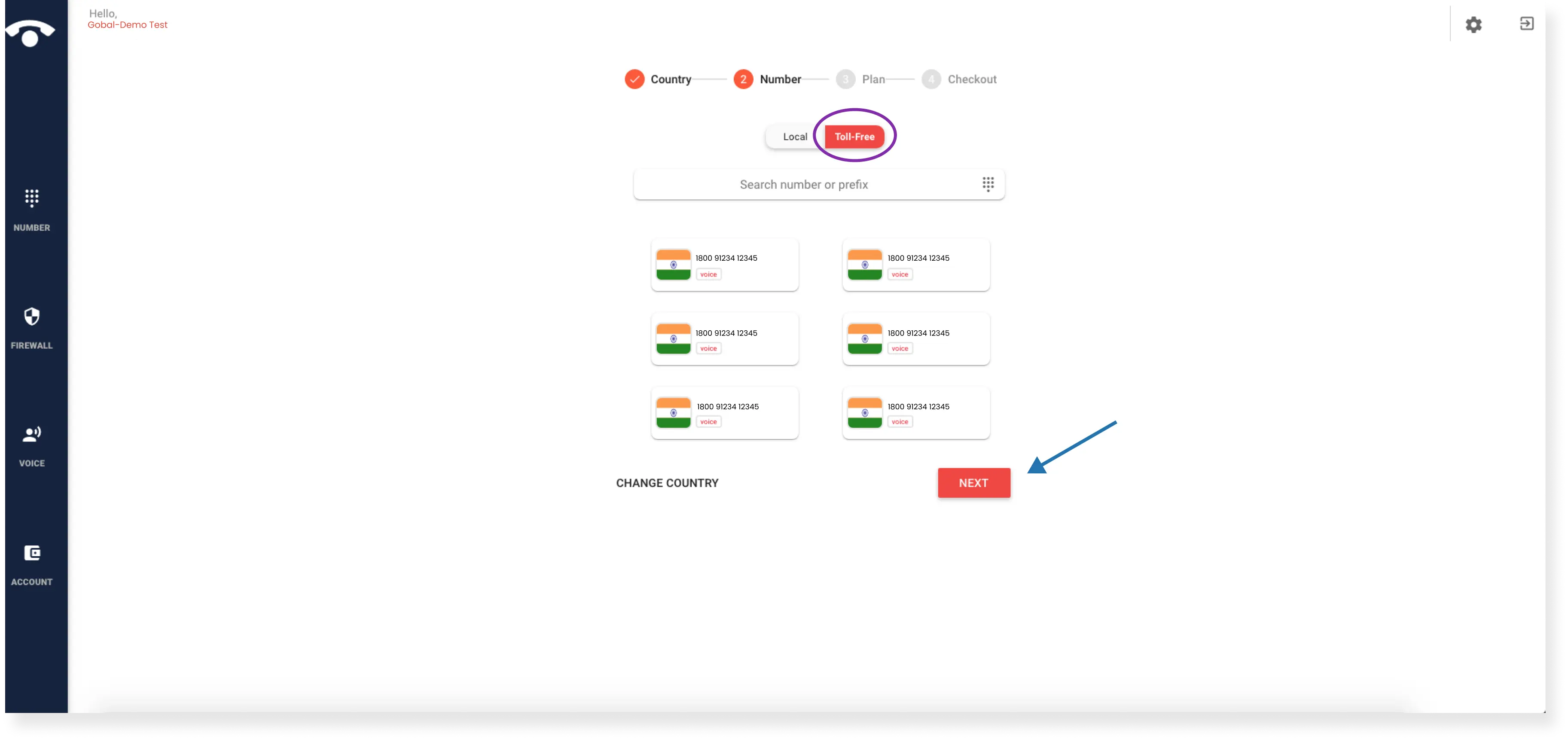This screenshot has width=1568, height=740.
Task: Click the search number or prefix field
Action: click(x=804, y=184)
